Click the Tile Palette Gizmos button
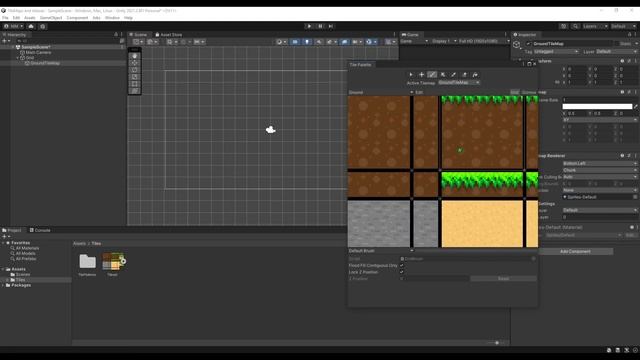Image resolution: width=640 pixels, height=360 pixels. (x=529, y=92)
